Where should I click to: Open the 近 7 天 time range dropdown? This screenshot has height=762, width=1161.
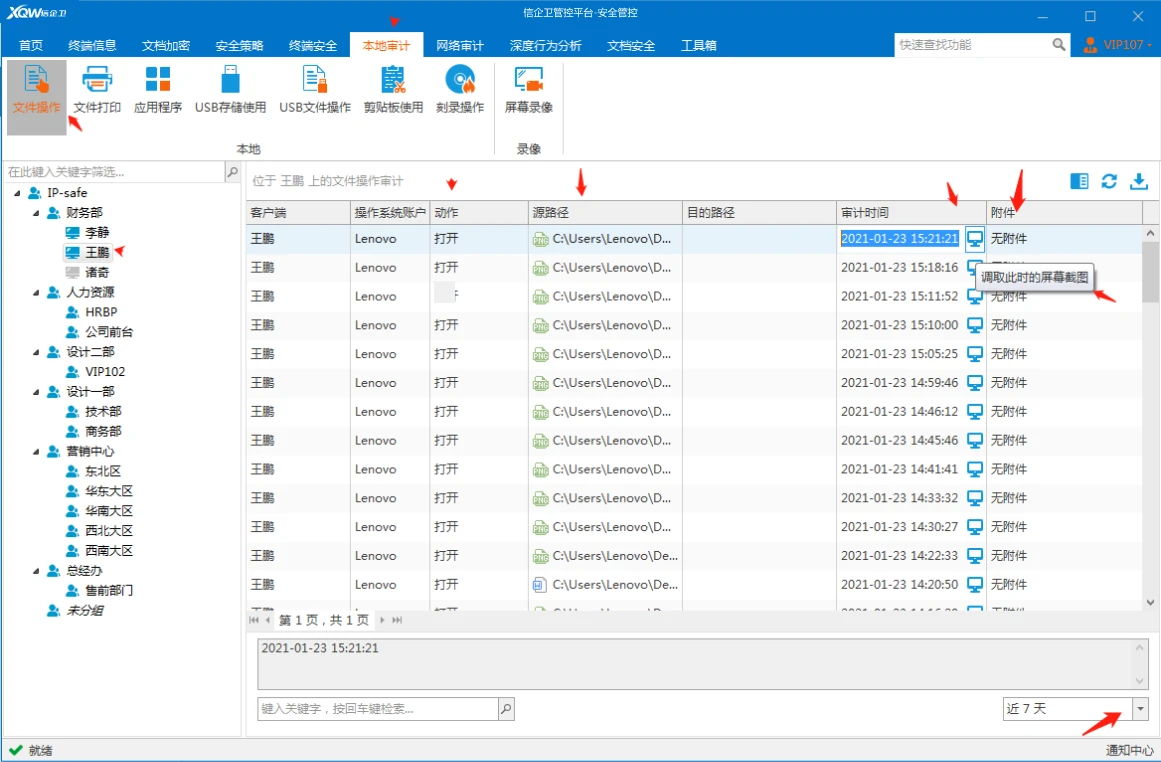point(1140,709)
